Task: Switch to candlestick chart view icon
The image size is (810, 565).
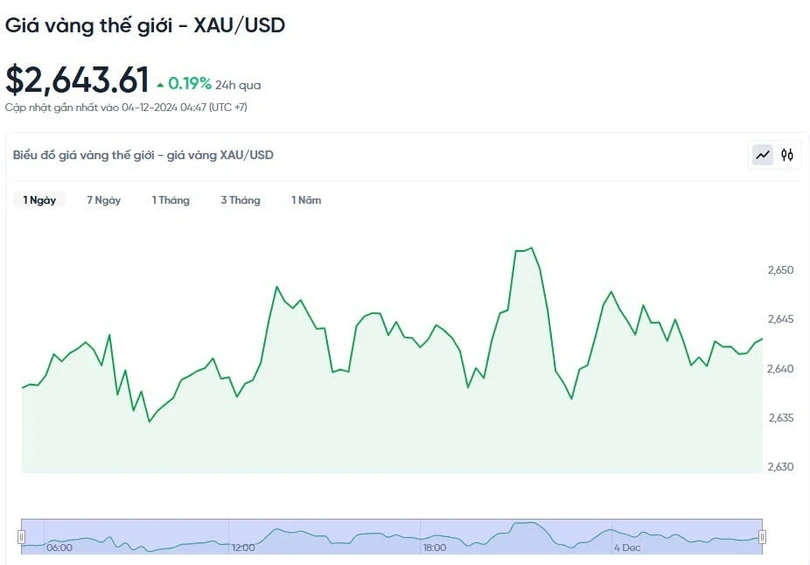Action: pos(788,155)
